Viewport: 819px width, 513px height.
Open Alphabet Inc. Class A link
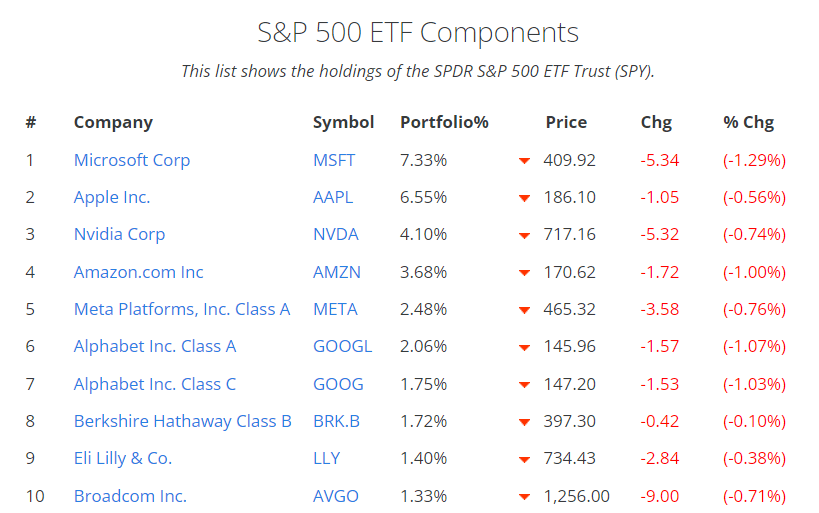[x=155, y=346]
